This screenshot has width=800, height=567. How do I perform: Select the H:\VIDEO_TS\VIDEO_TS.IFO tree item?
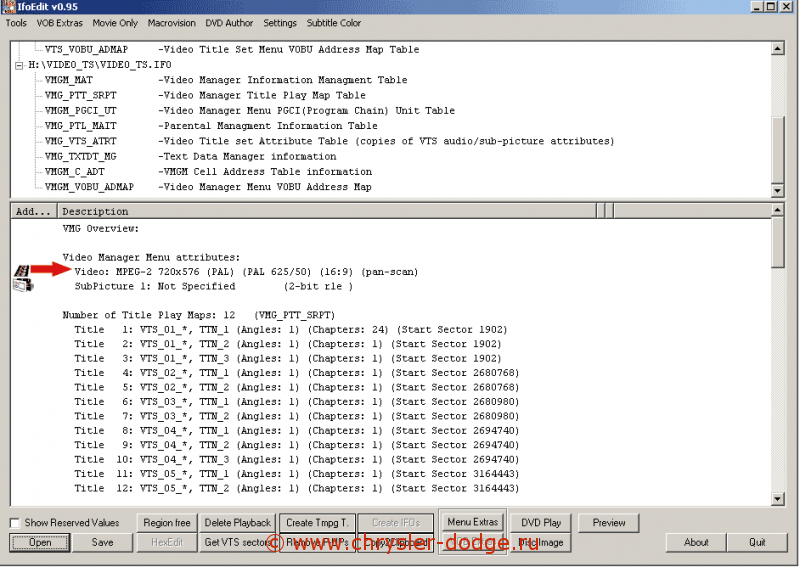[x=100, y=65]
